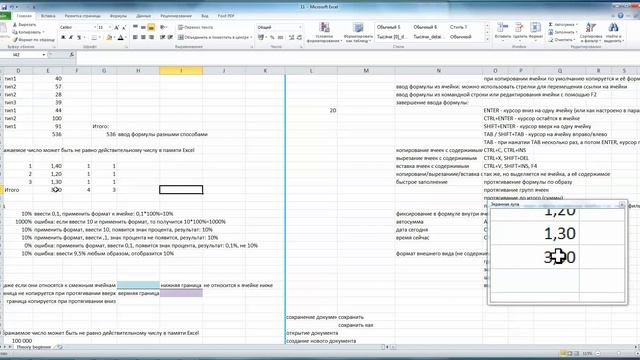Open Очистить clear dropdown
The image size is (640, 360).
(562, 40)
